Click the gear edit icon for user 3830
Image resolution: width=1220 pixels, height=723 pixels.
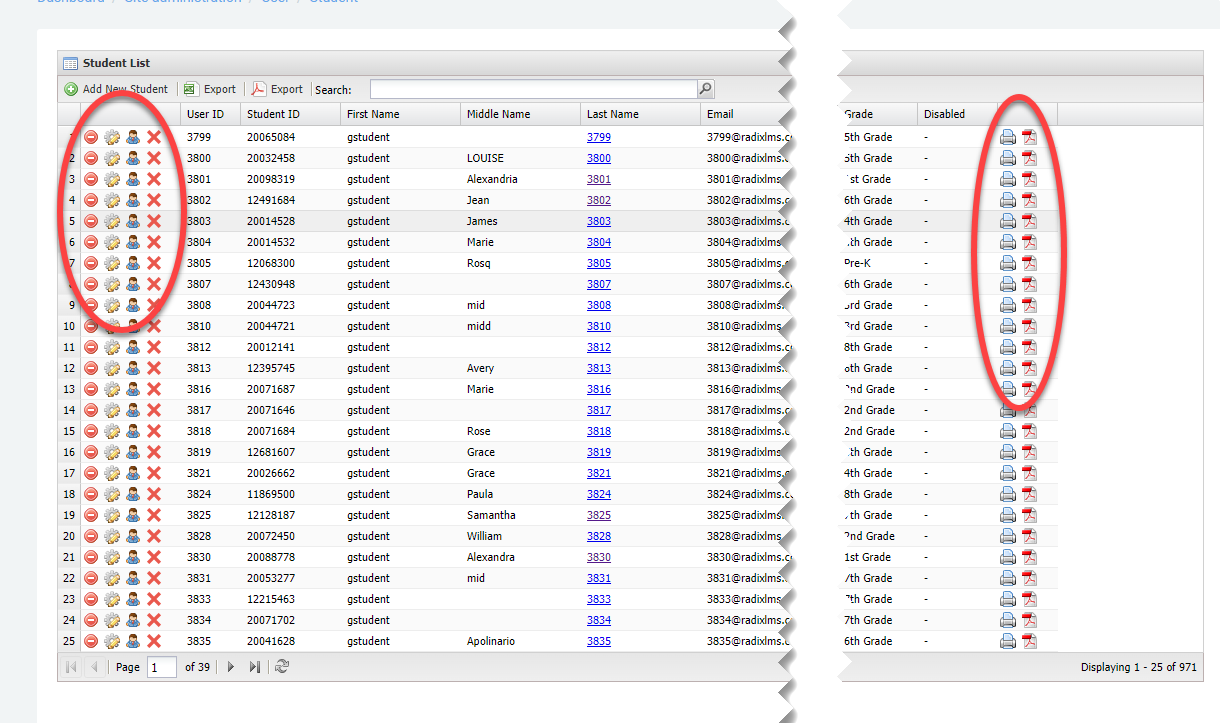coord(112,557)
